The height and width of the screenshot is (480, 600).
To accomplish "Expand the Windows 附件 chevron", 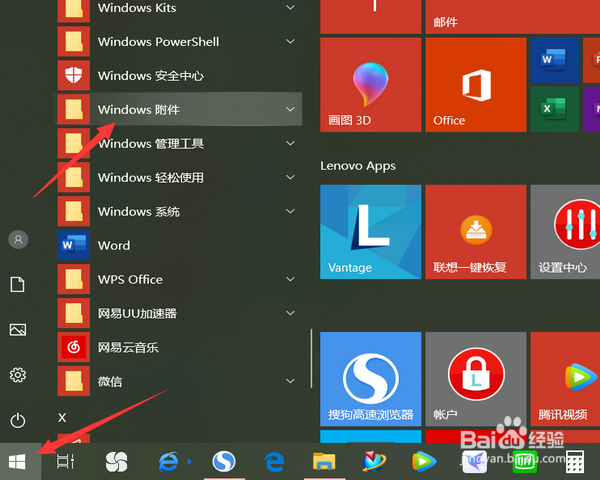I will (290, 109).
